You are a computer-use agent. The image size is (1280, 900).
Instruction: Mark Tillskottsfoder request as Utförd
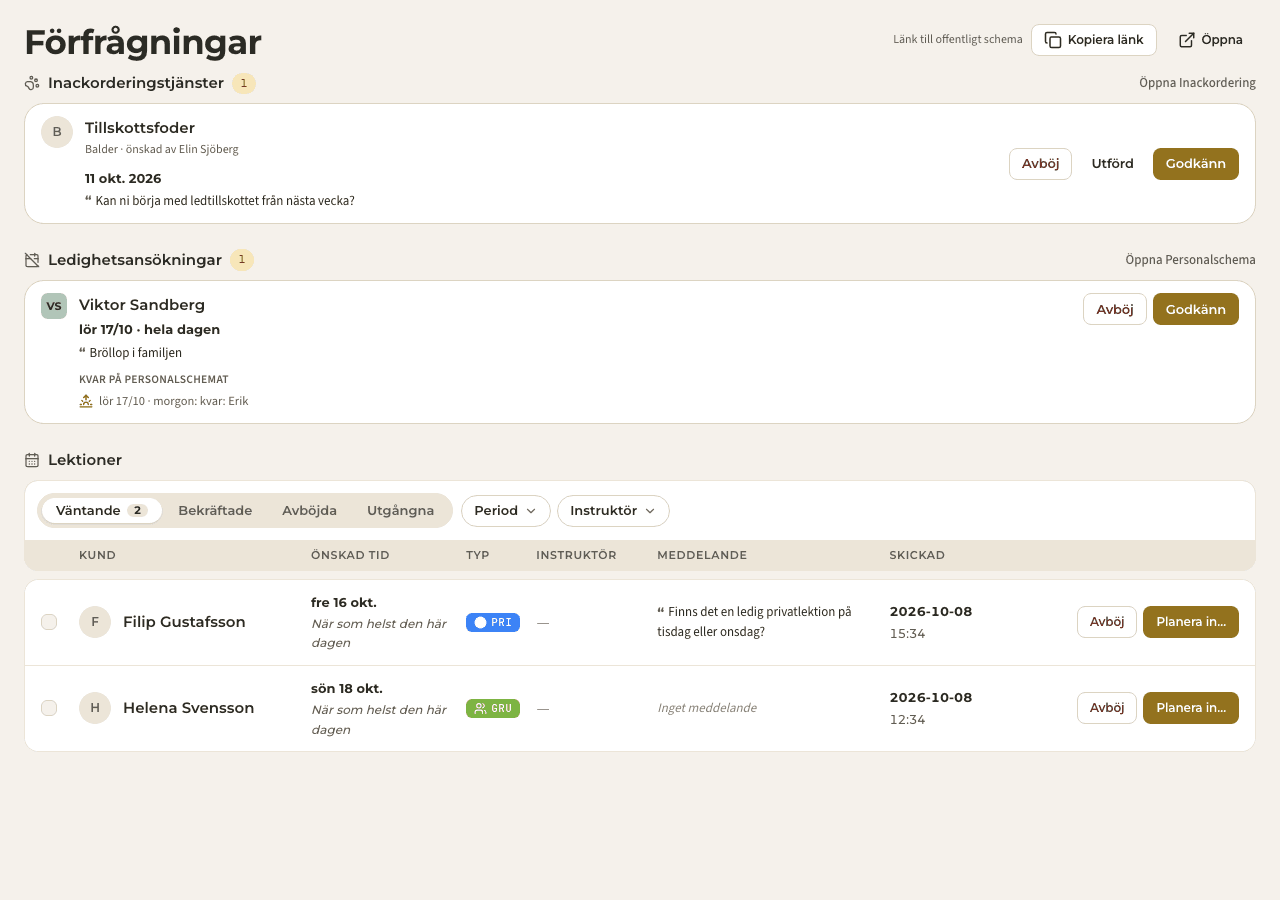1112,164
